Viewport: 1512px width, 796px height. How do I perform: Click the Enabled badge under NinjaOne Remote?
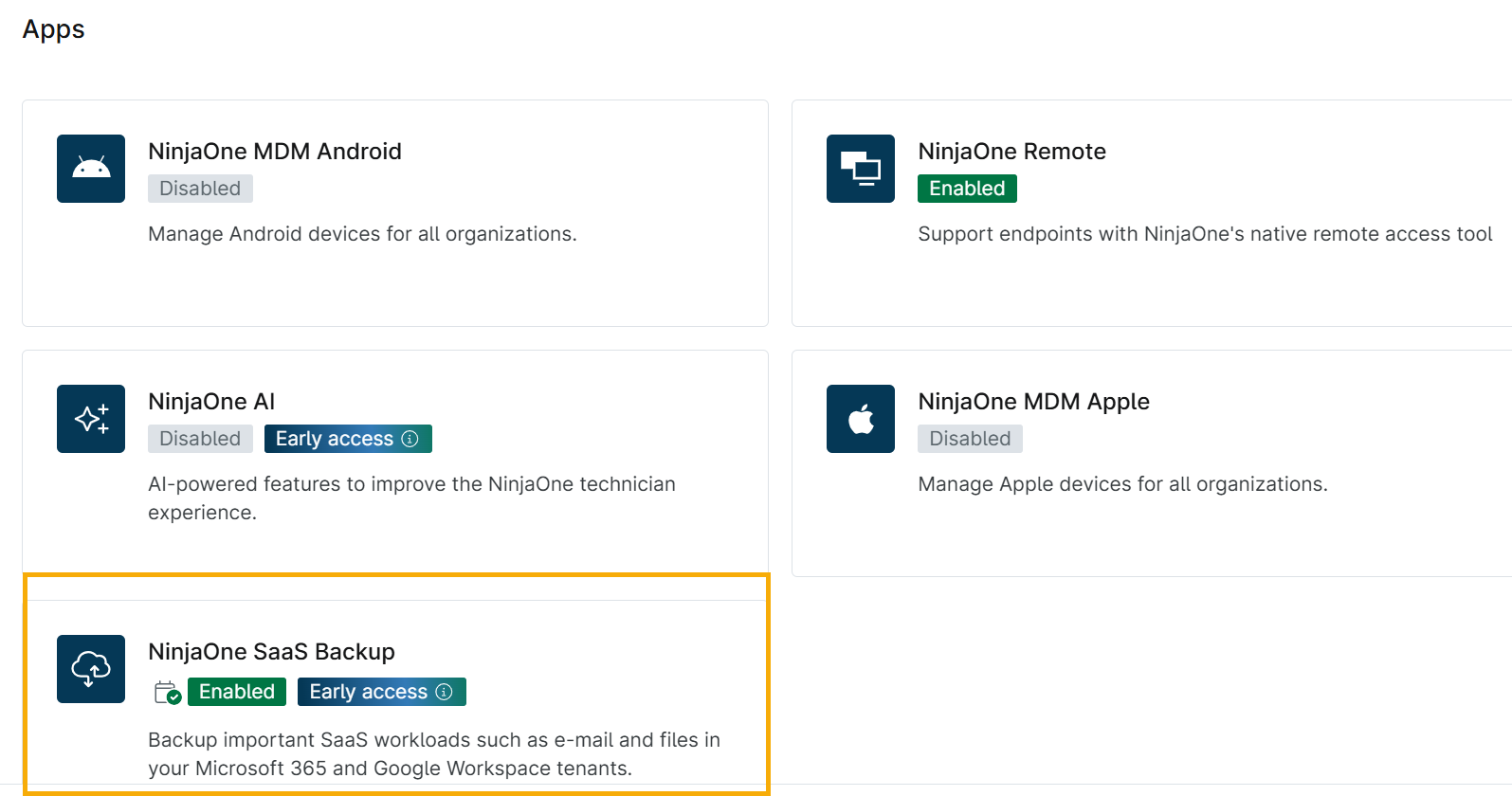[x=967, y=189]
